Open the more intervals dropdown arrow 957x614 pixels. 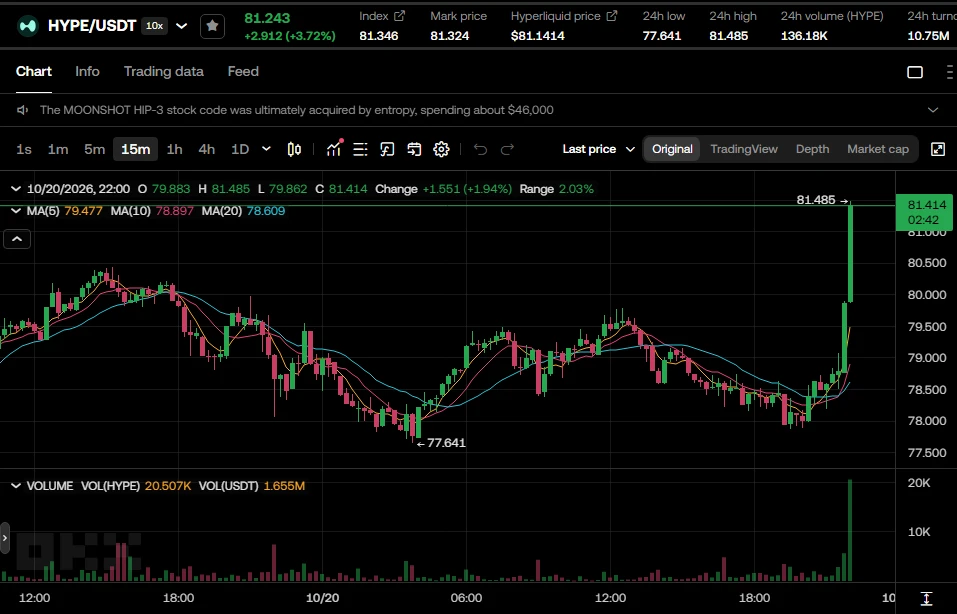point(266,149)
